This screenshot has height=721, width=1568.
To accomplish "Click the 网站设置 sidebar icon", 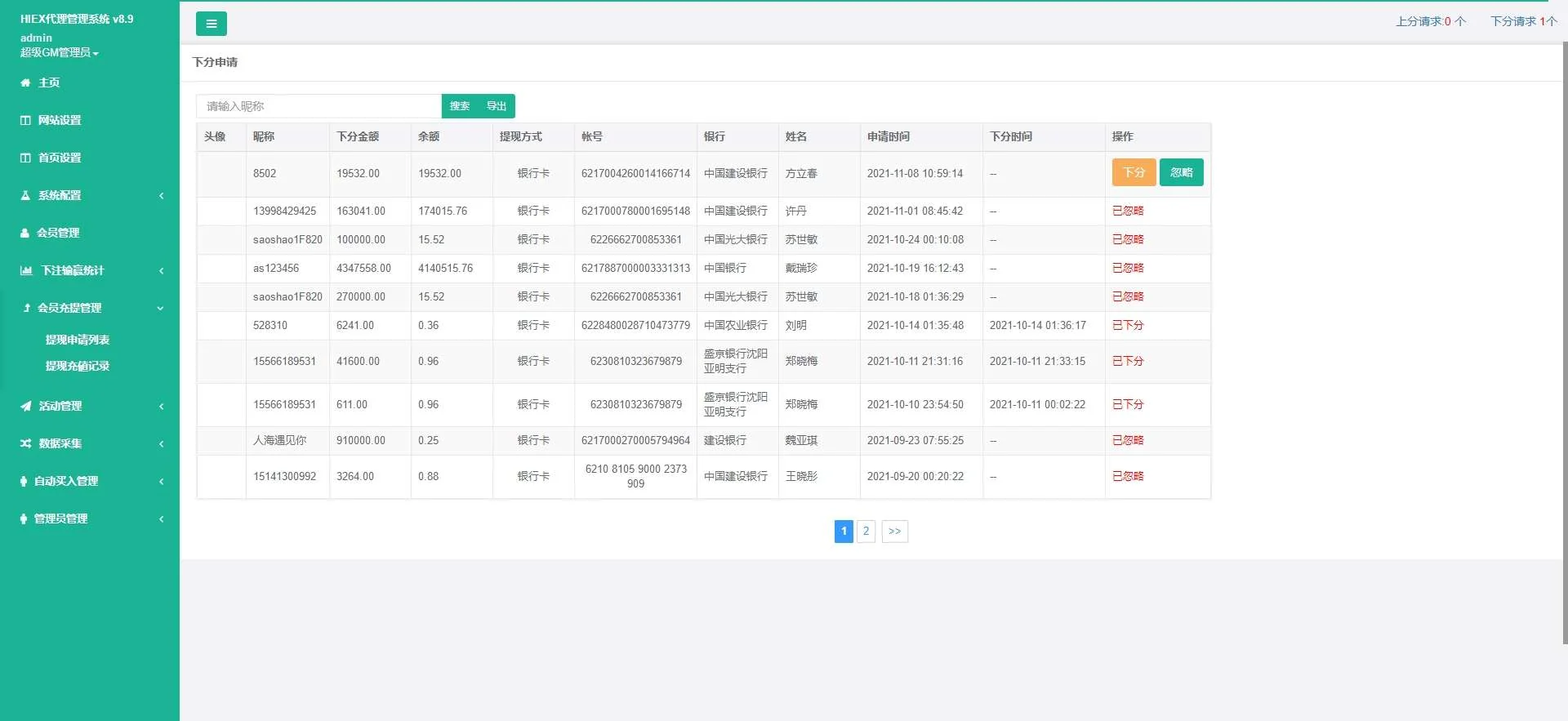I will (x=25, y=120).
